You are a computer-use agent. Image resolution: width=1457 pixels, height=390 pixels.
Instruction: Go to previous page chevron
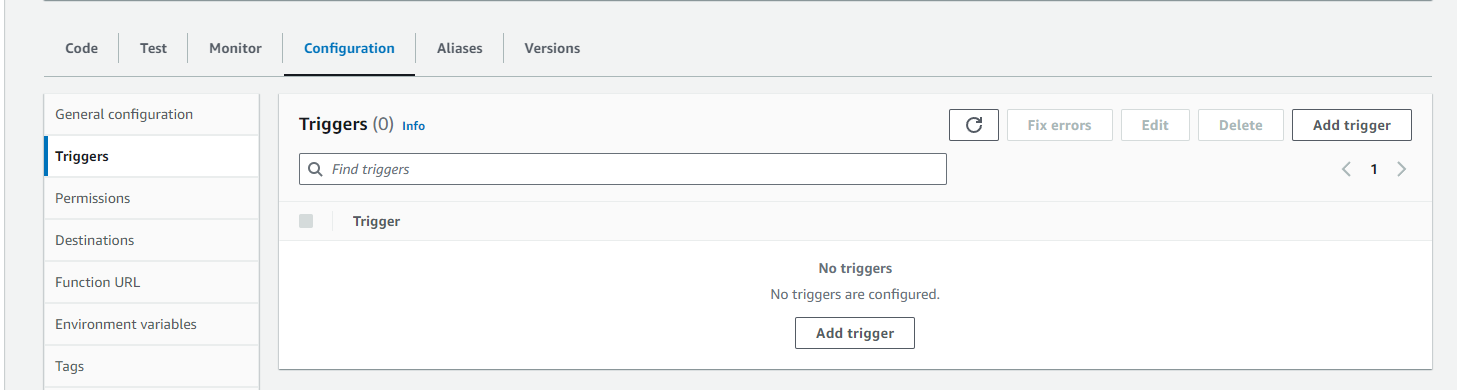tap(1346, 169)
